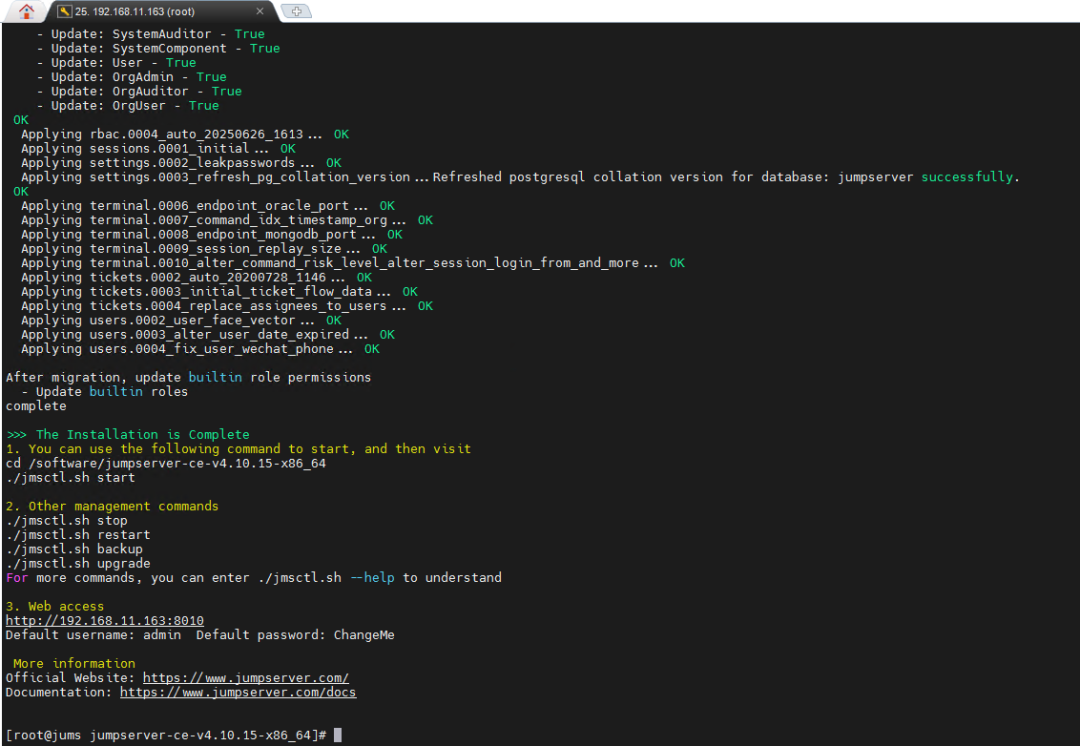Screen dimensions: 1080x746
Task: Click 'Applying users.0003_alter_user_date_expired' line
Action: [x=208, y=334]
